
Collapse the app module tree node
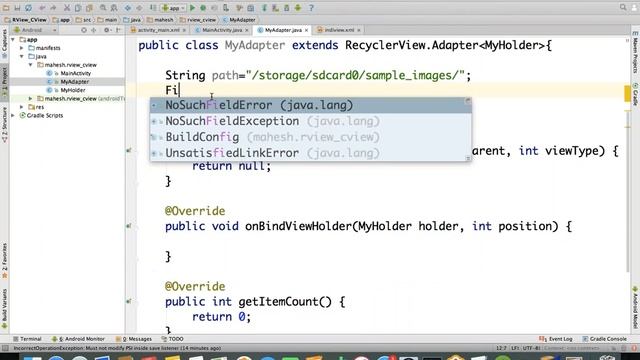pyautogui.click(x=13, y=40)
